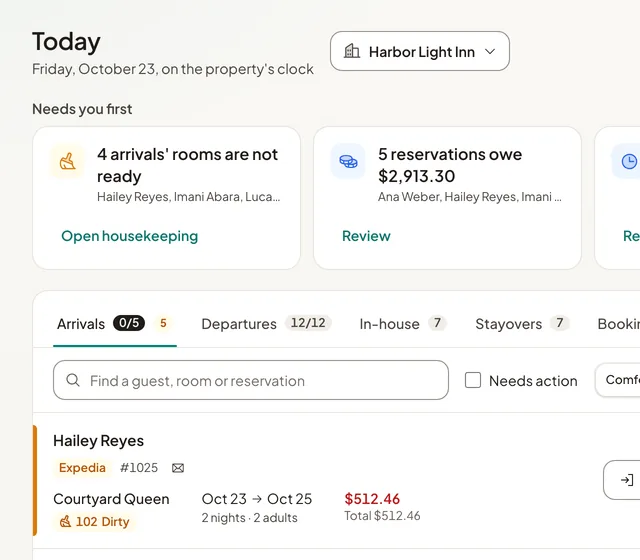Viewport: 640px width, 560px height.
Task: Click the Oct 23 → Oct 25 stay dates
Action: tap(256, 499)
